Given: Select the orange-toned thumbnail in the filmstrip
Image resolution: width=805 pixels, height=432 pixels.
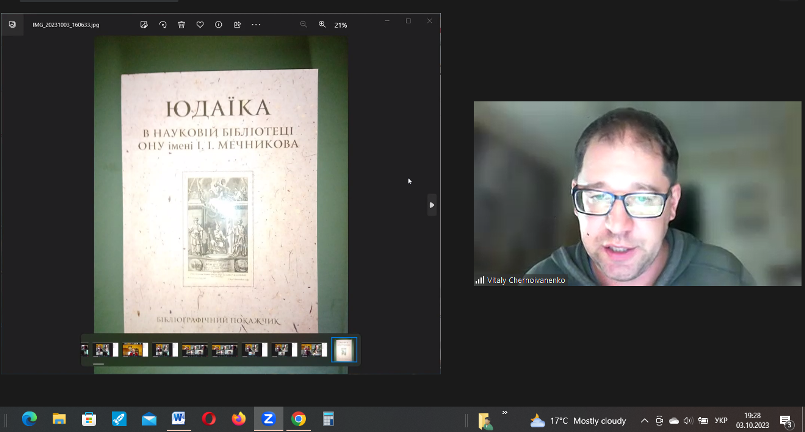Looking at the screenshot, I should tap(132, 350).
